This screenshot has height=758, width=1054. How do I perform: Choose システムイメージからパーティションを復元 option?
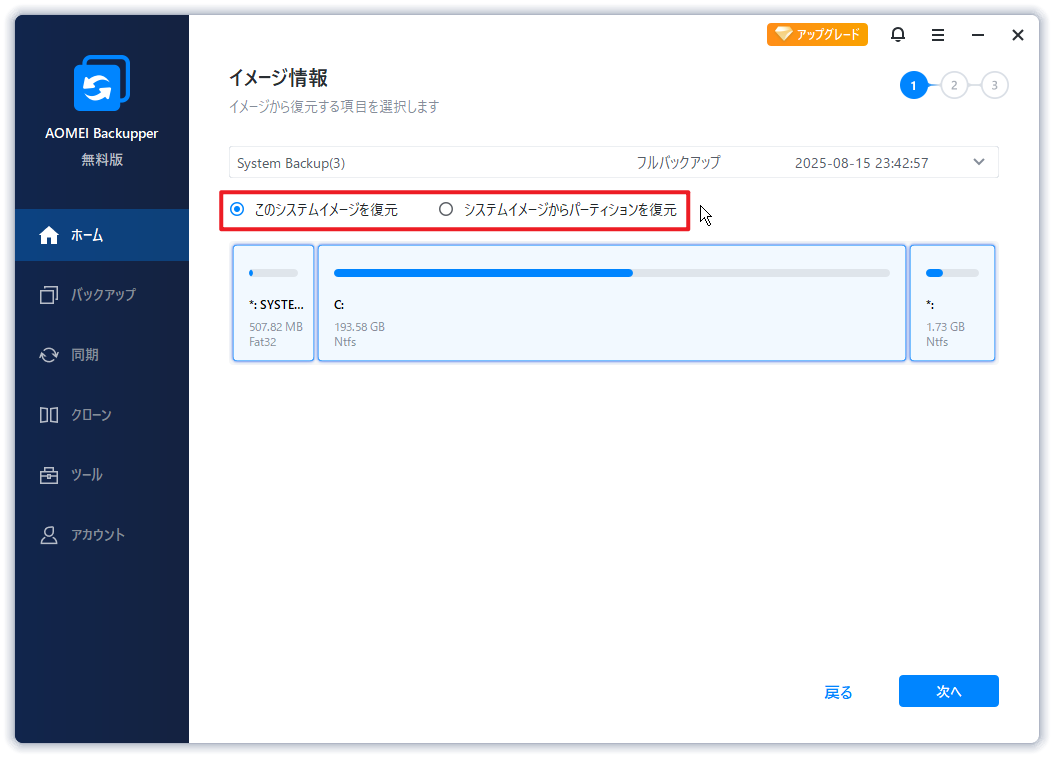pos(445,209)
